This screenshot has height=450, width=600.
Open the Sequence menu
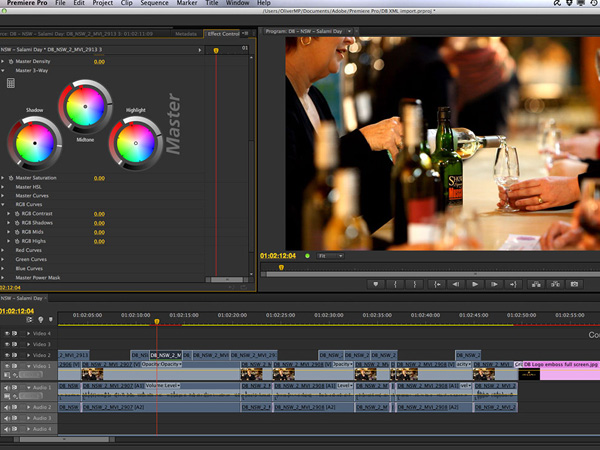tap(154, 3)
